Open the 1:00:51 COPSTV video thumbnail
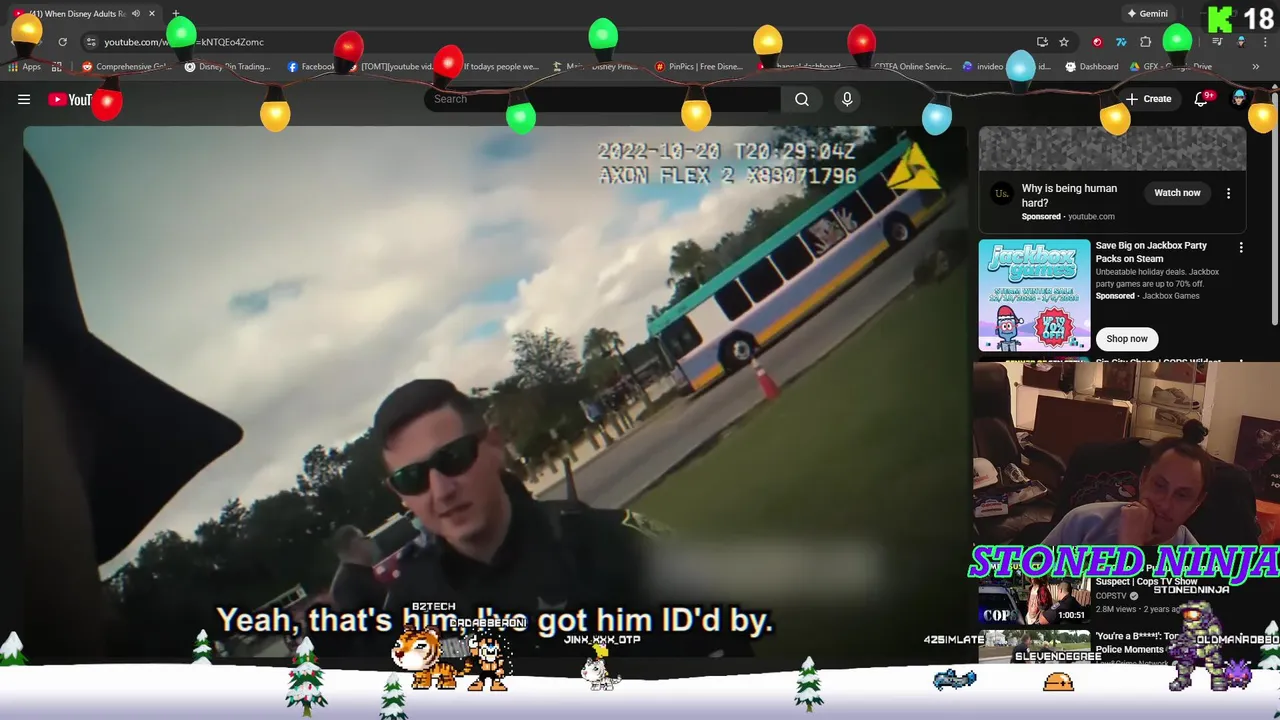The height and width of the screenshot is (720, 1280). click(x=1034, y=601)
